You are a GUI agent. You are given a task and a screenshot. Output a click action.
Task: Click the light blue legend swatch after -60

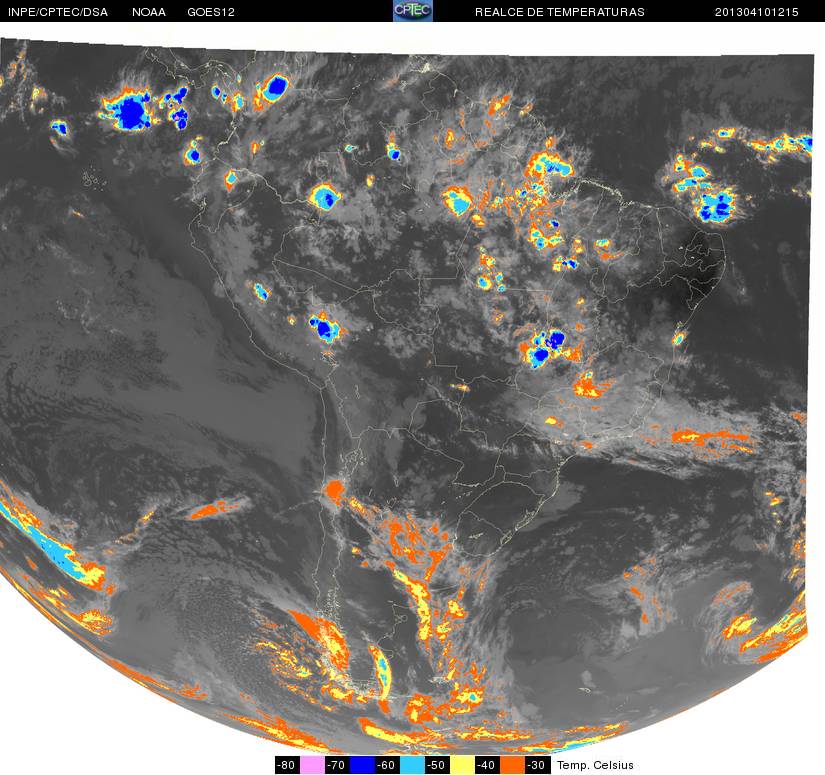coord(412,765)
